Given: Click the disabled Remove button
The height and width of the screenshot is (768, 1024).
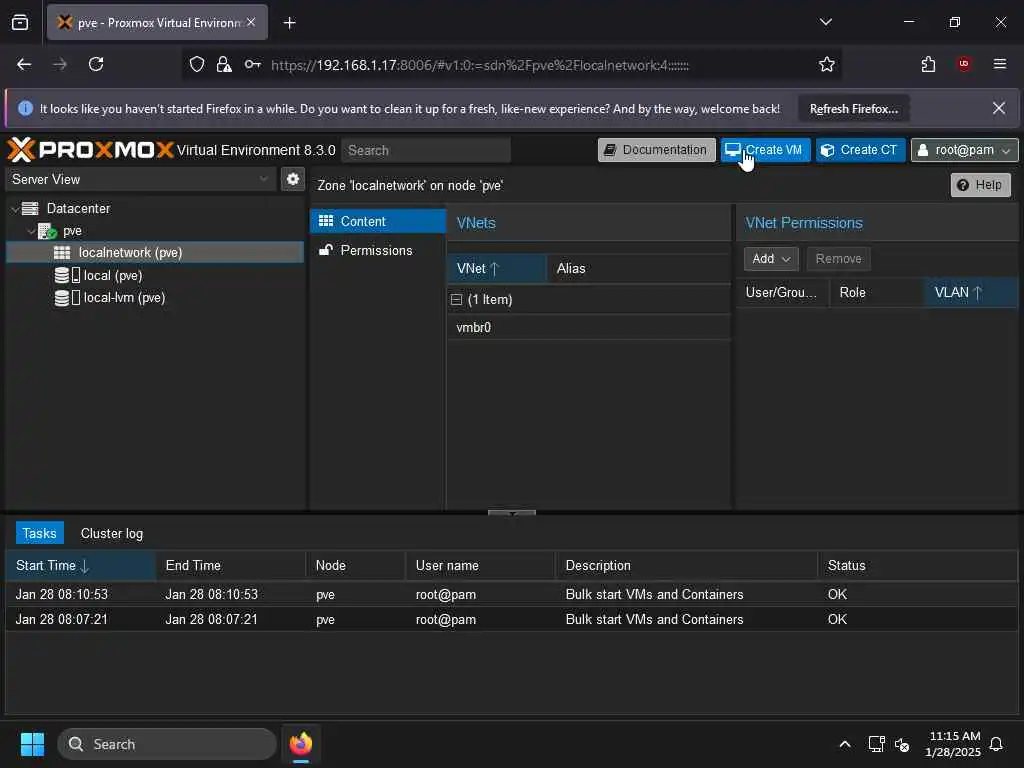Looking at the screenshot, I should [838, 259].
